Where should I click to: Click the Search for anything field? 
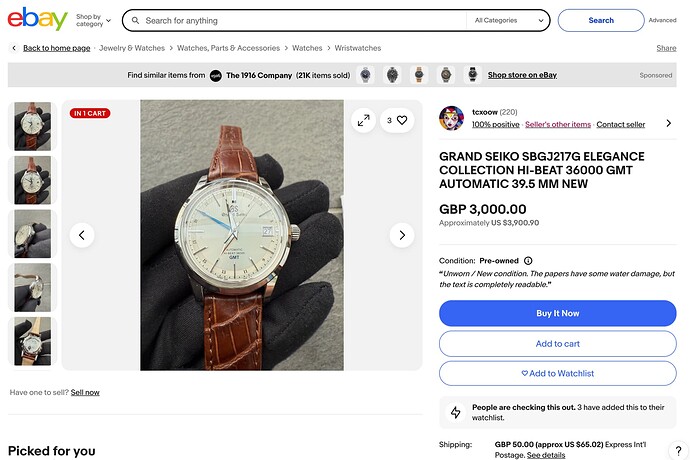[304, 20]
